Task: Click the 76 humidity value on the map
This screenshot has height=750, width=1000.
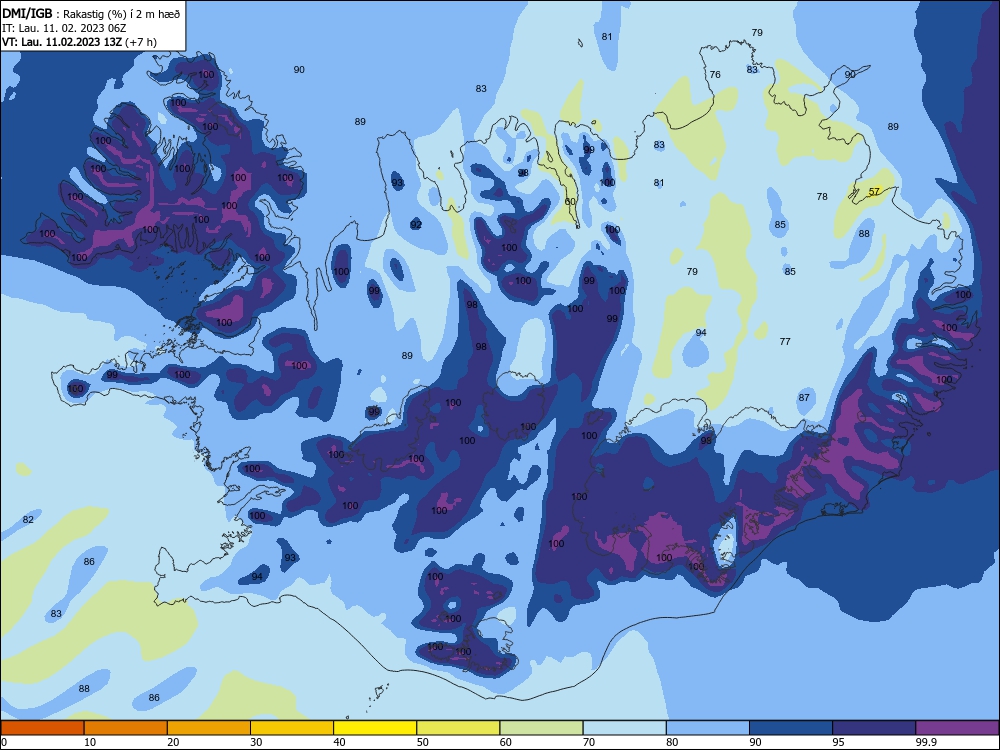Action: click(x=715, y=75)
